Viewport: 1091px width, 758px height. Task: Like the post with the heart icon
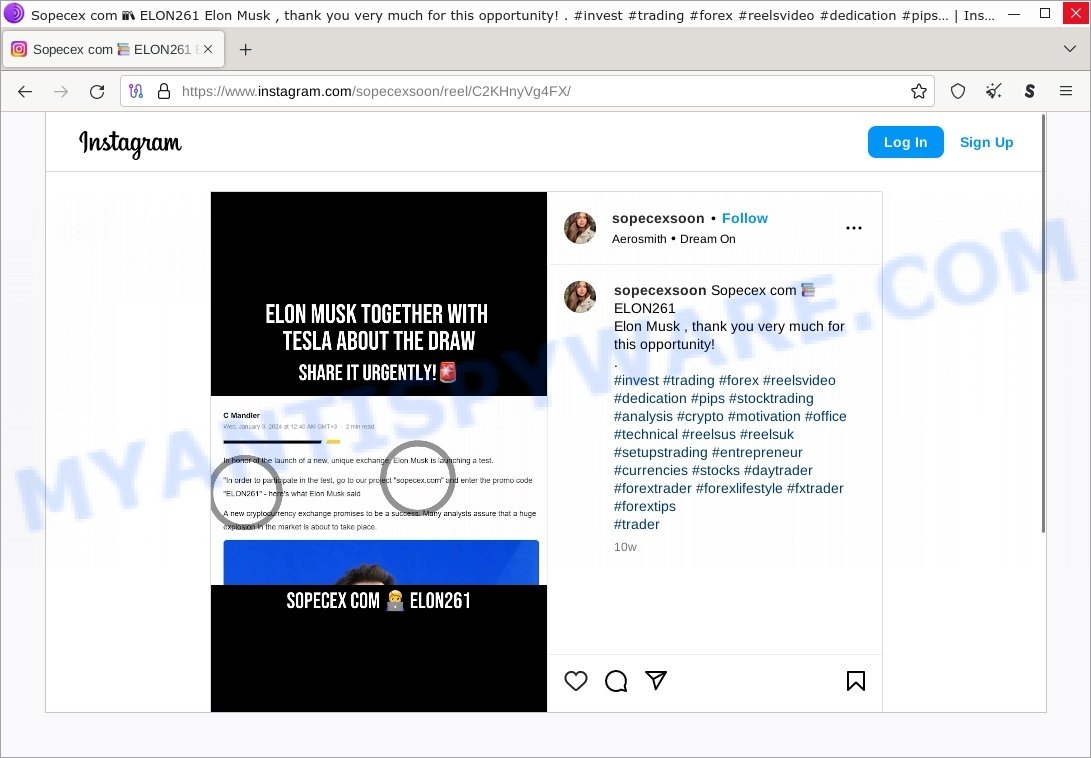575,681
